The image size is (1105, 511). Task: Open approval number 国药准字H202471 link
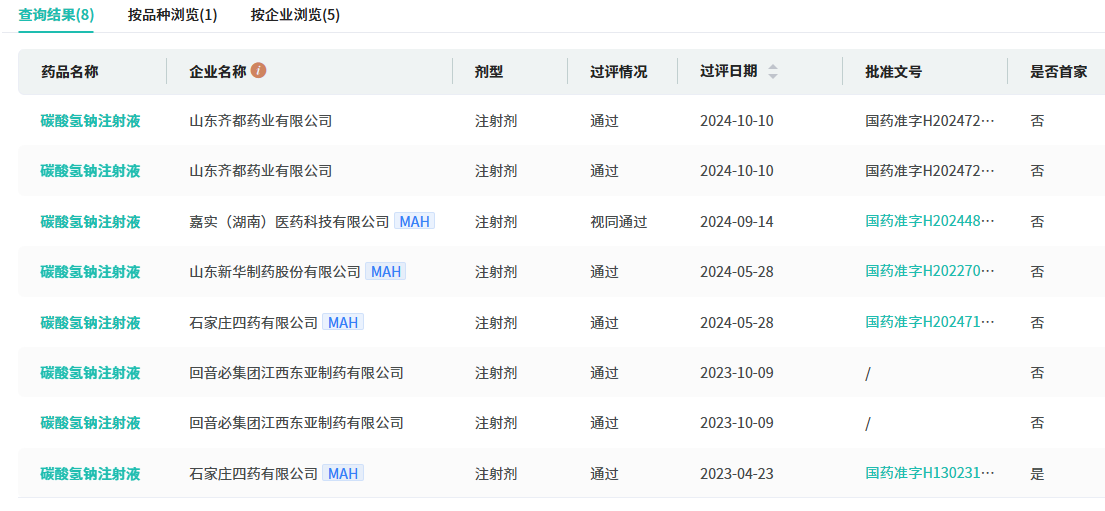pos(930,322)
